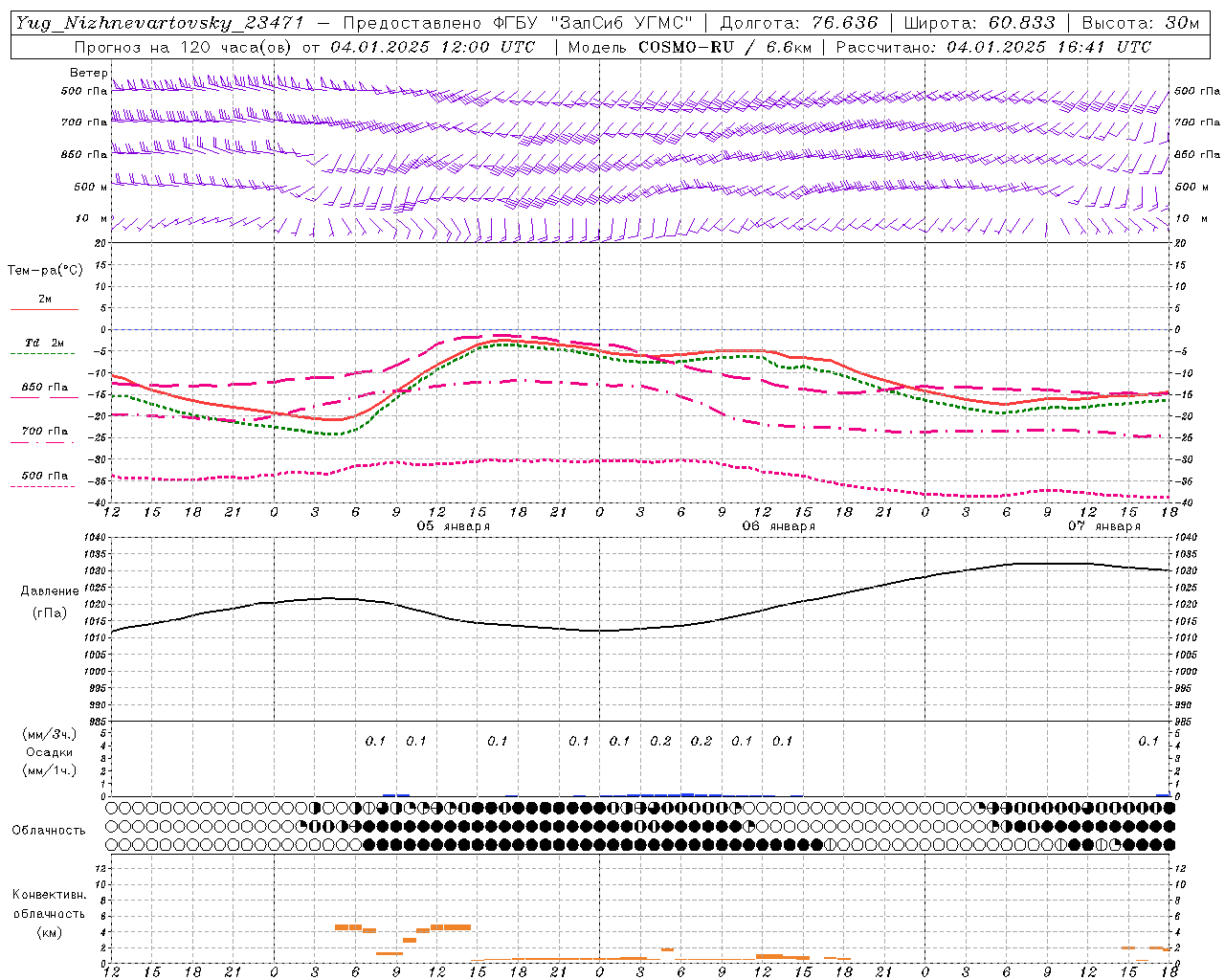Screen dimensions: 1225x980
Task: Click the black pressure curve in Давление chart
Action: coord(641,629)
